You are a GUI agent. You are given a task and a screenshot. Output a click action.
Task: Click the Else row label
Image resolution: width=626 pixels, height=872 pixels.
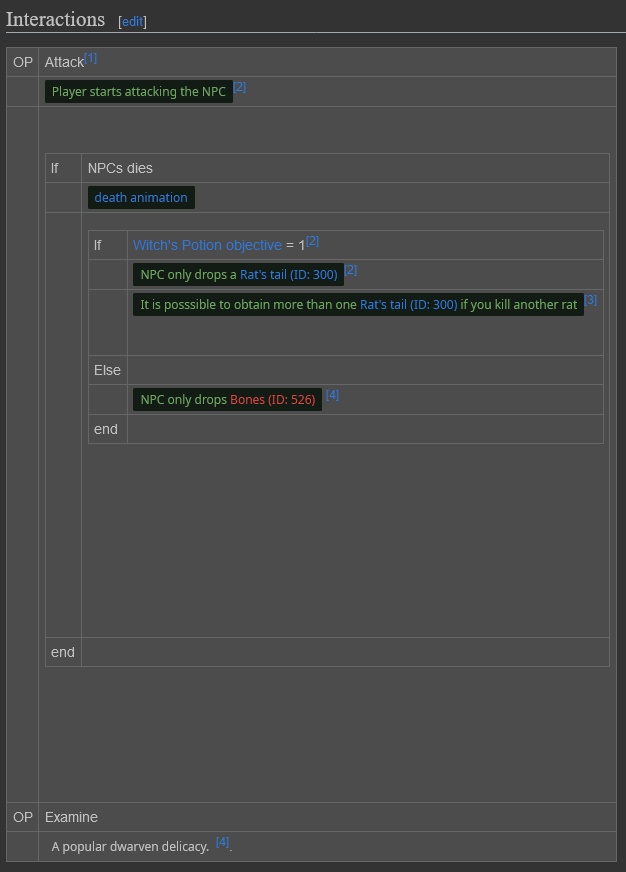(107, 370)
